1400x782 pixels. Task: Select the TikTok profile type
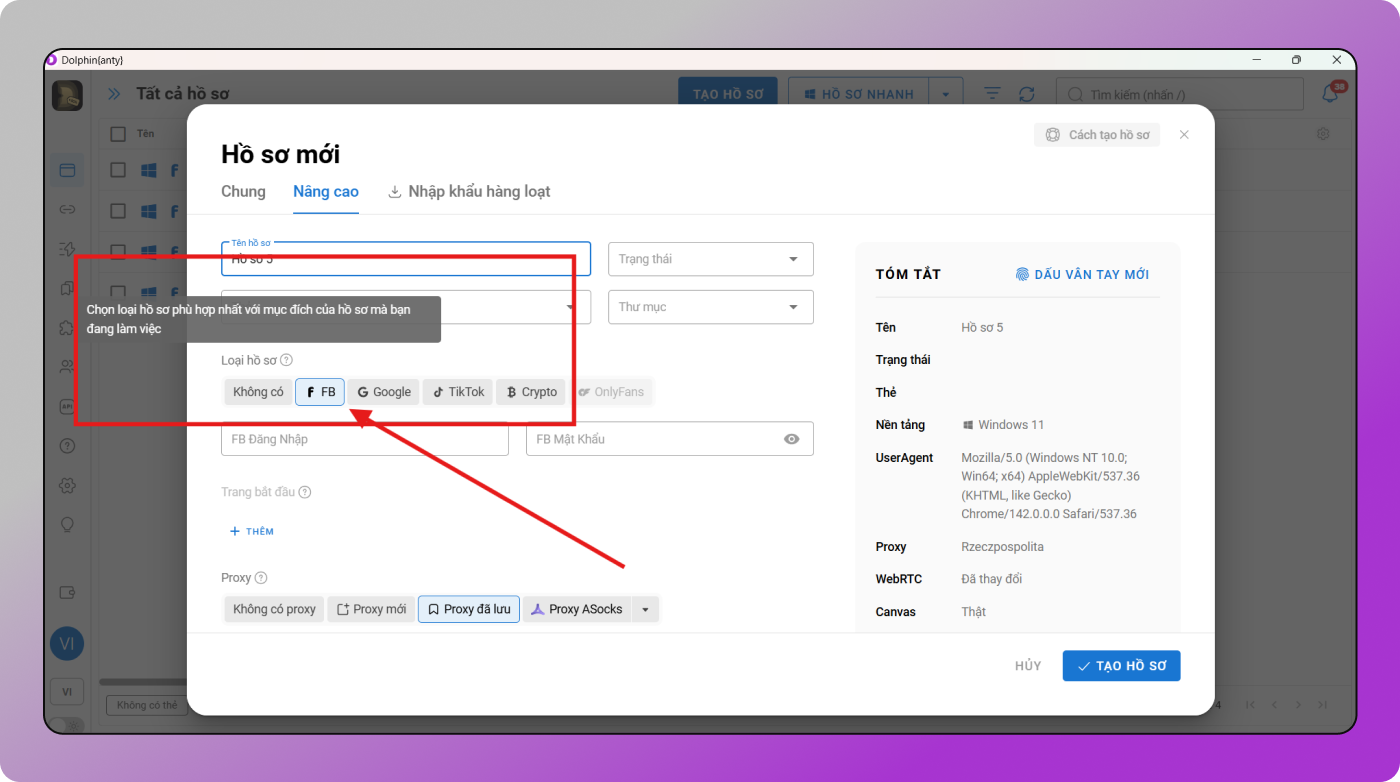(x=458, y=392)
